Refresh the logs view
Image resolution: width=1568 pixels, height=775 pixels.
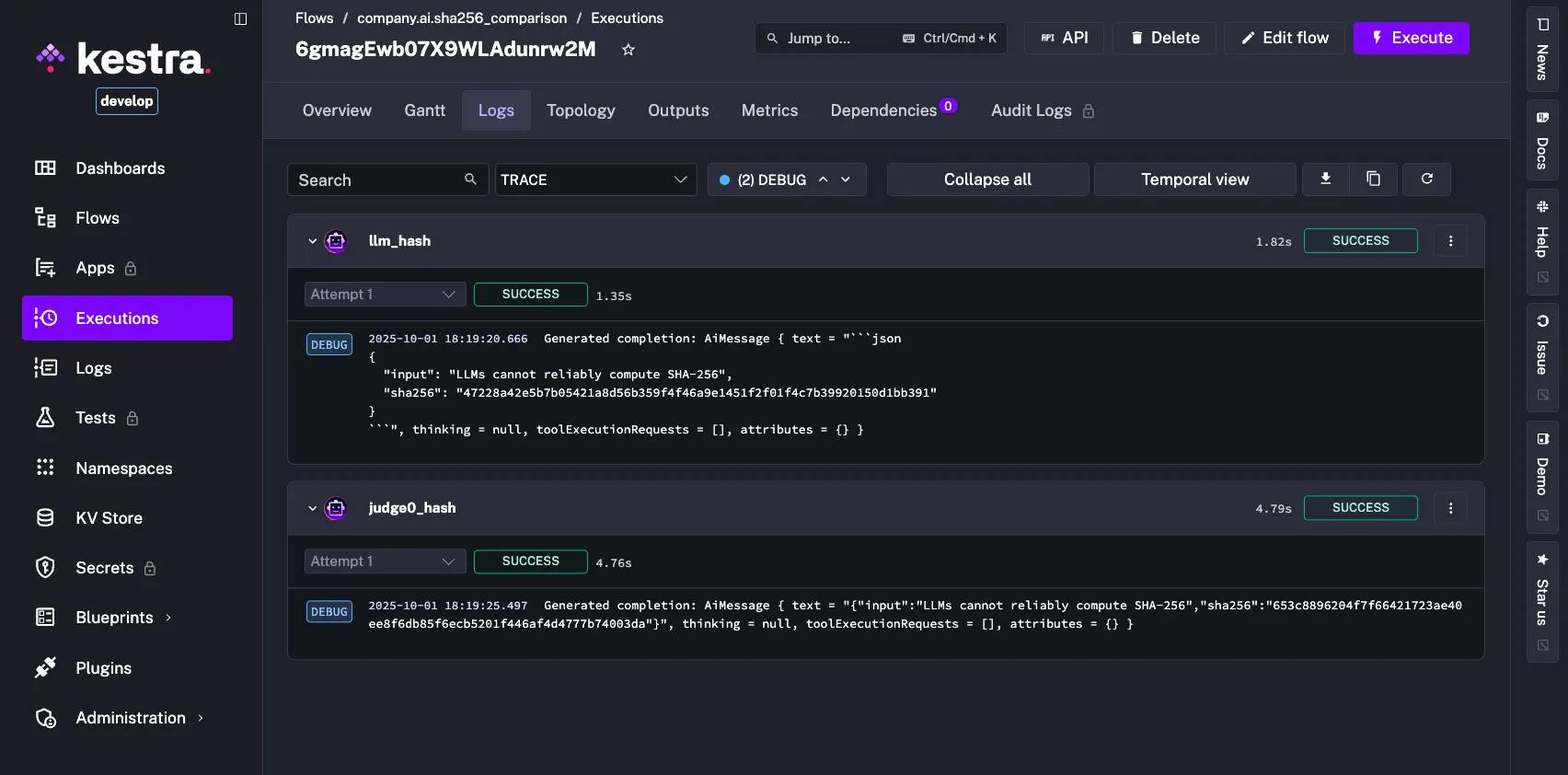[x=1426, y=179]
